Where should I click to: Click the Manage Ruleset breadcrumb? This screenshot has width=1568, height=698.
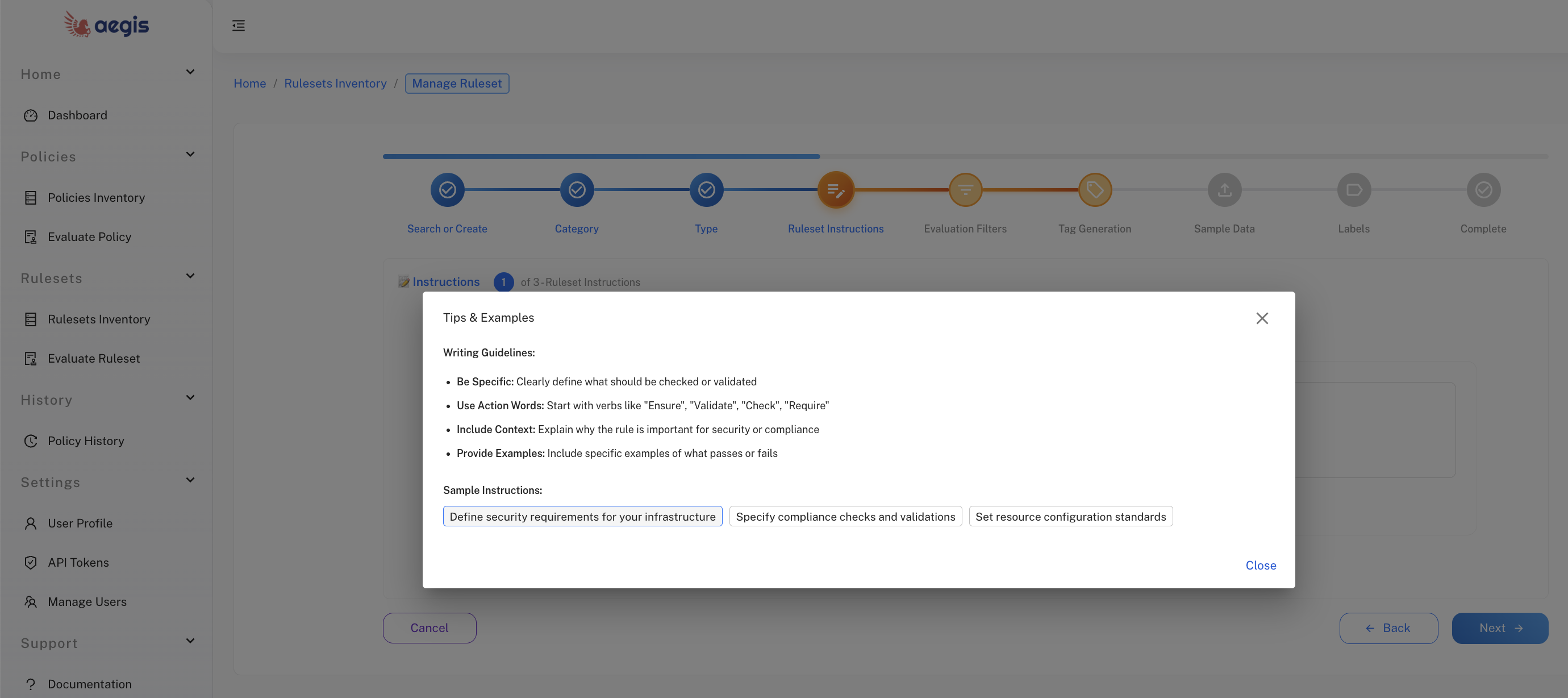(457, 84)
